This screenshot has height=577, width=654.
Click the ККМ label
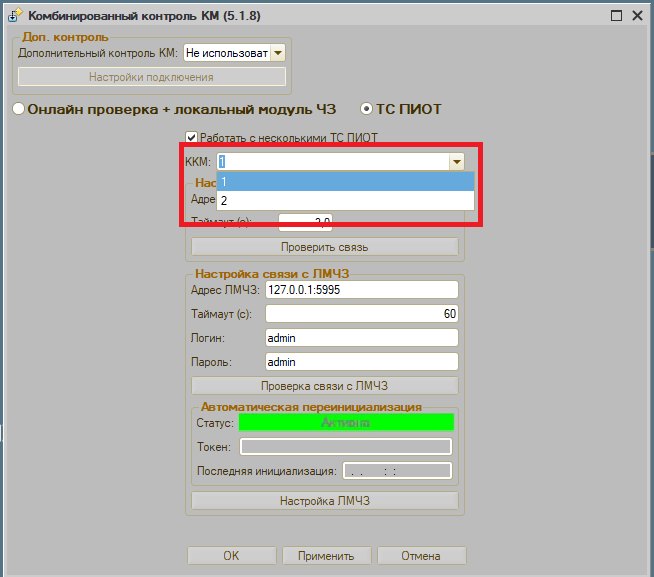tap(198, 161)
